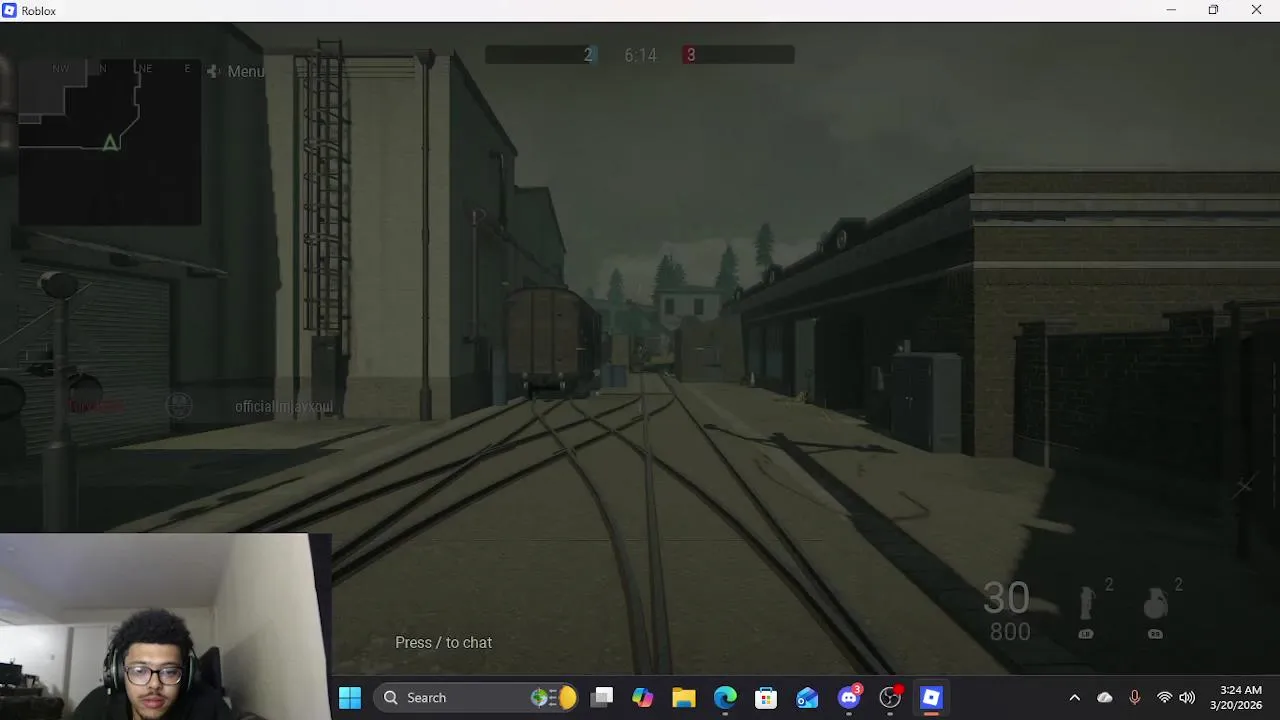Open the in-game Menu button

pyautogui.click(x=236, y=71)
